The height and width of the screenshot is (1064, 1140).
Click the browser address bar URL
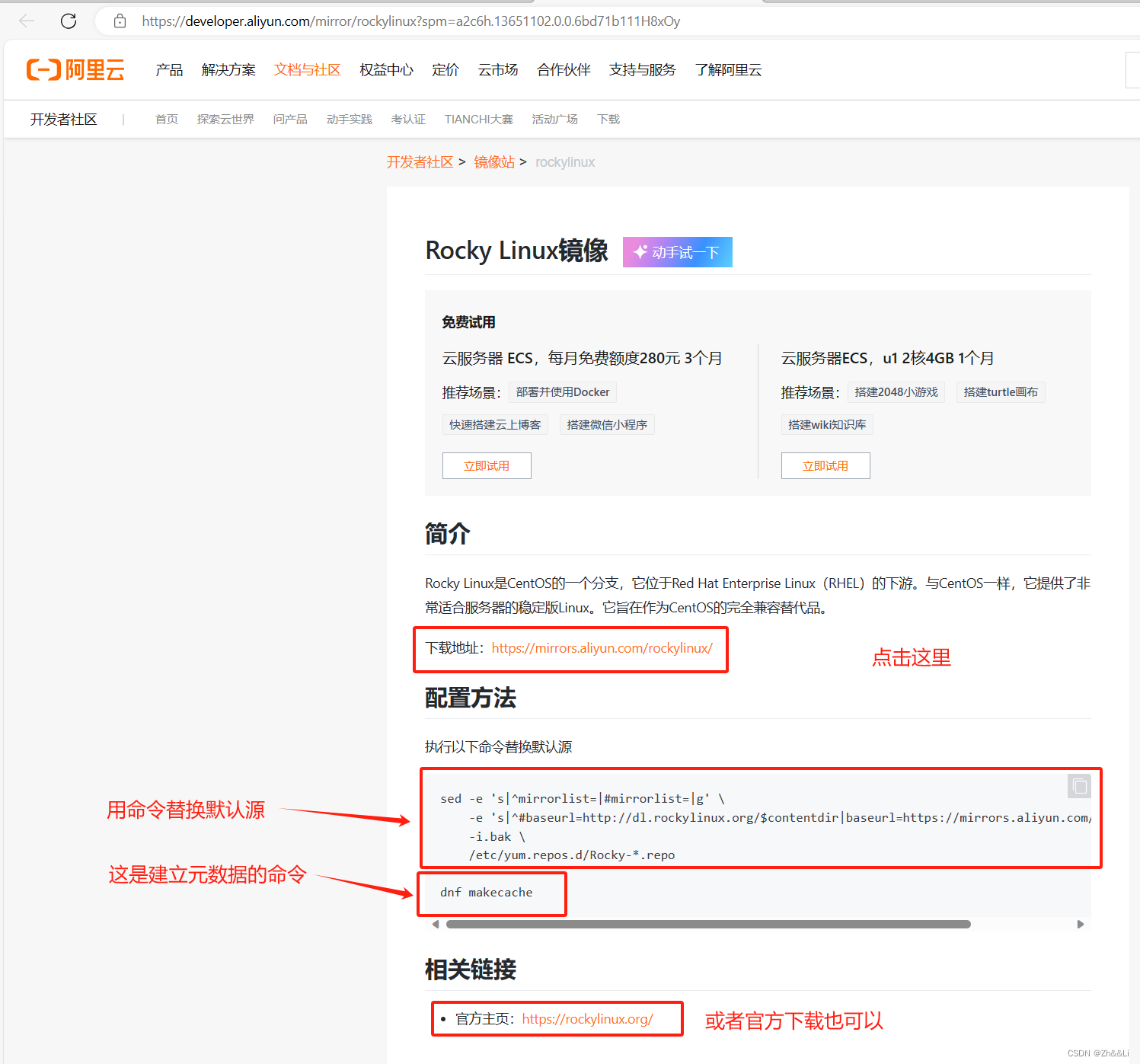411,21
